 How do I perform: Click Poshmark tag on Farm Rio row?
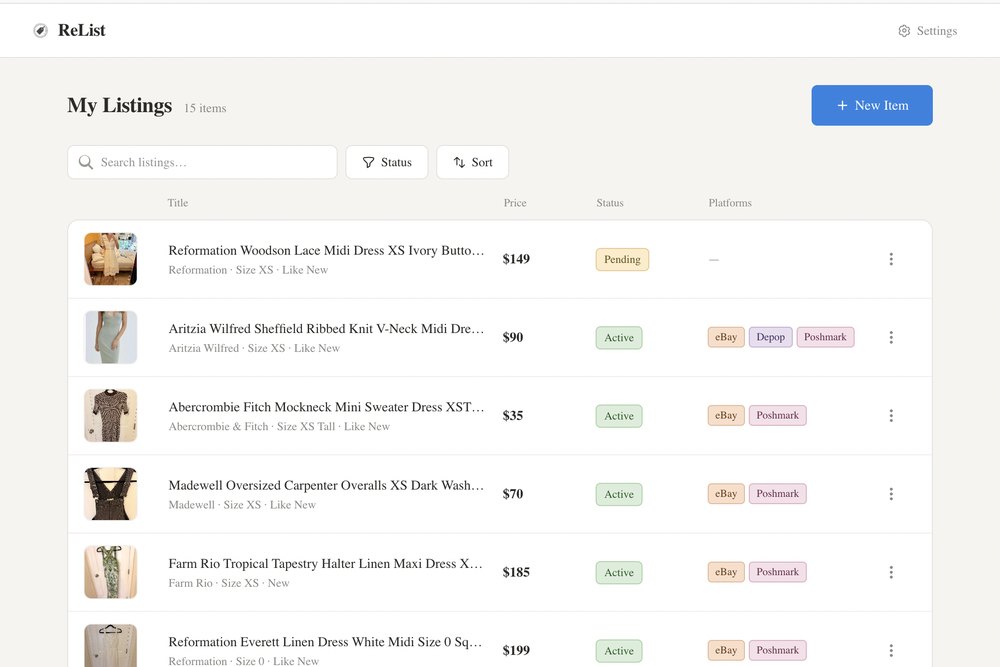point(777,572)
